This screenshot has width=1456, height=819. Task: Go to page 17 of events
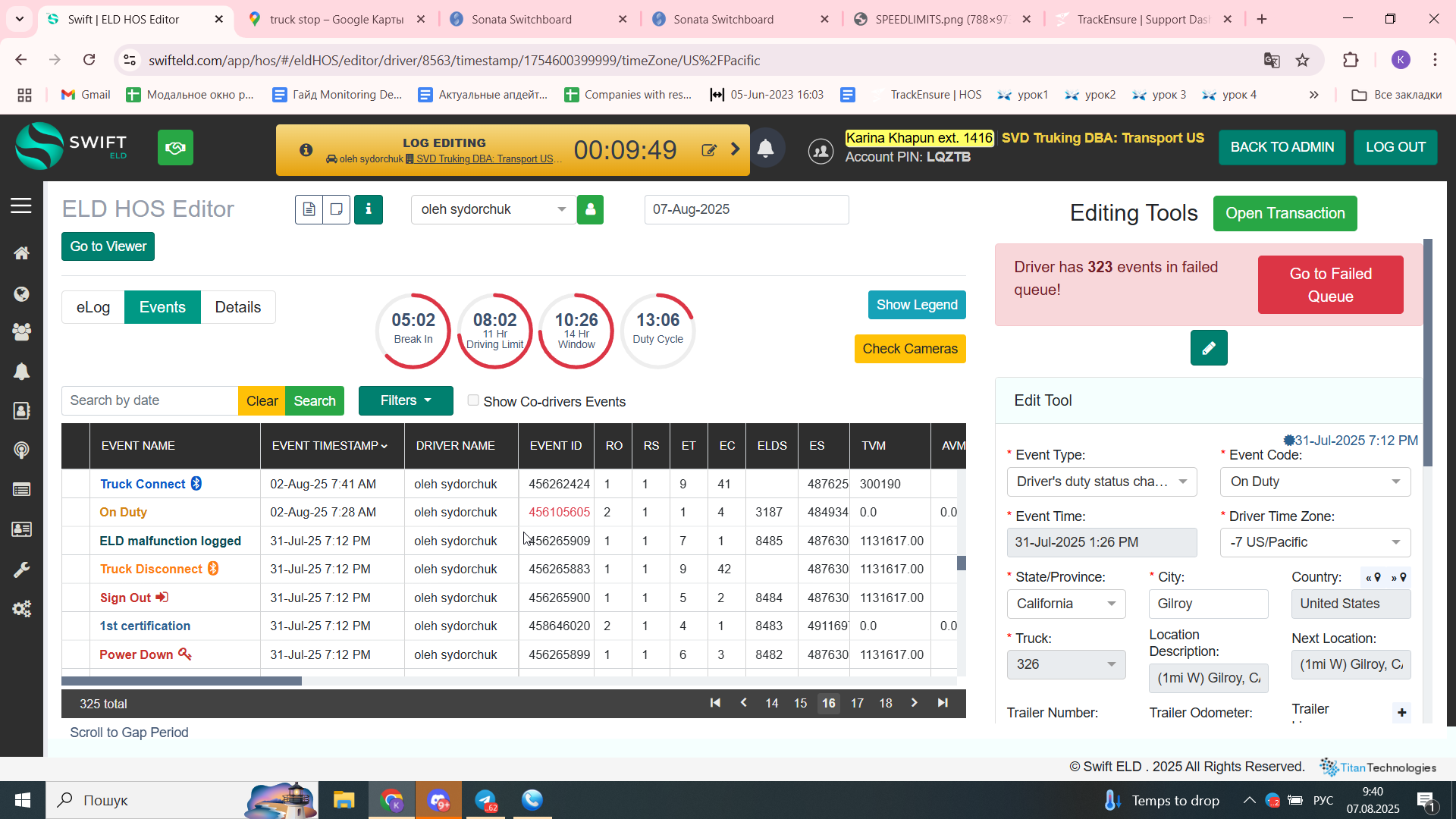857,704
